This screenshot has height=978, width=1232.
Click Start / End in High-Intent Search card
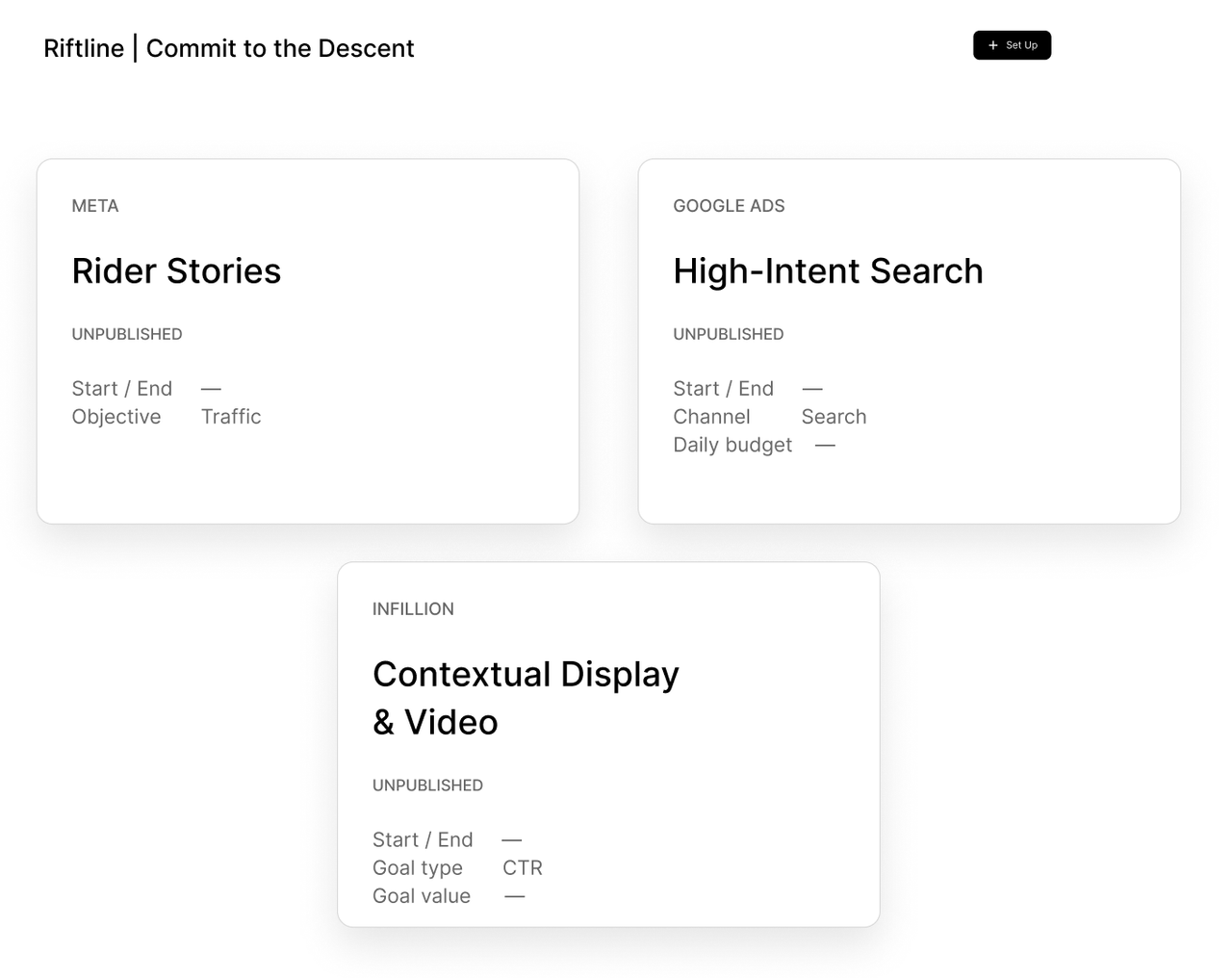[724, 389]
